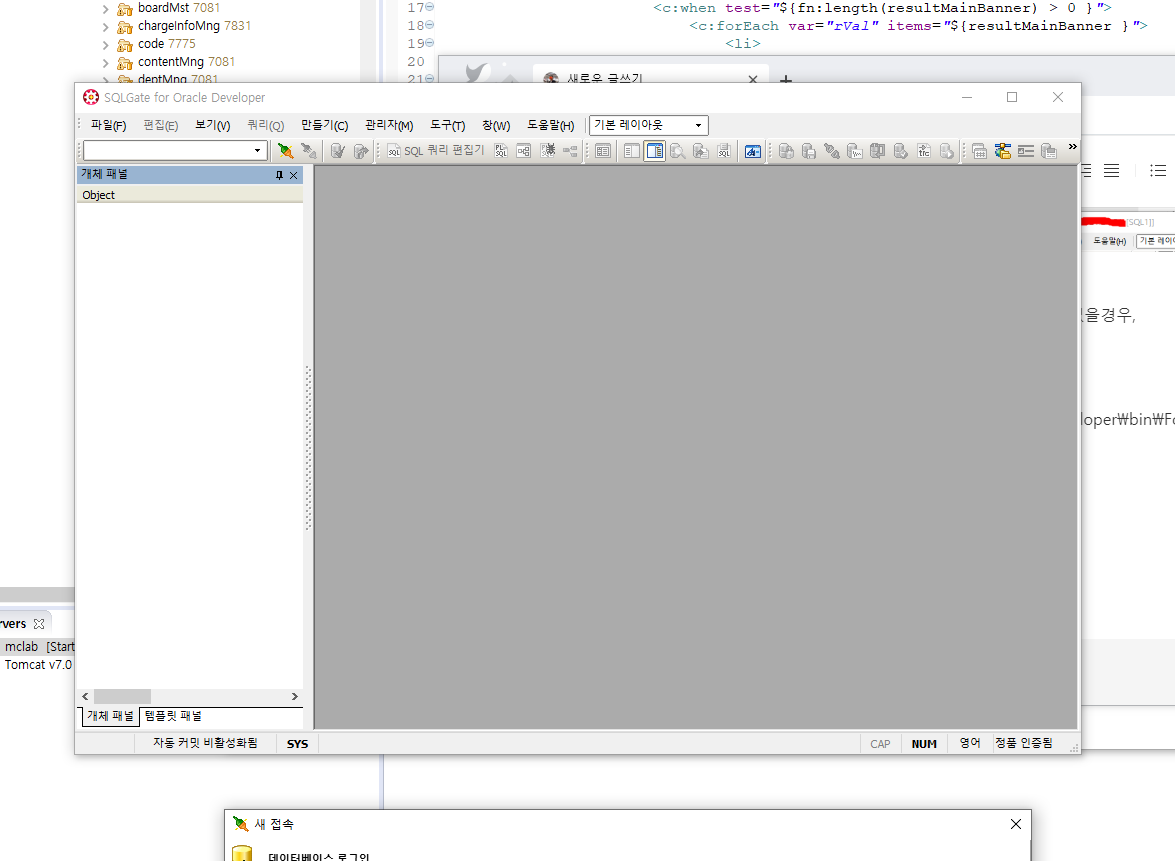Expand the toolbar overflow chevron
The image size is (1175, 861).
click(1072, 147)
